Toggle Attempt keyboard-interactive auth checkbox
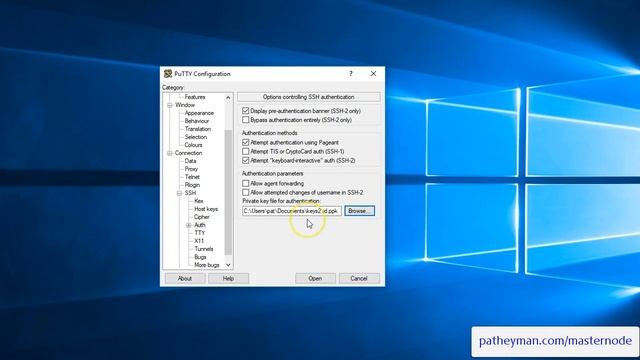Screen dimensions: 640x360 (x=245, y=160)
